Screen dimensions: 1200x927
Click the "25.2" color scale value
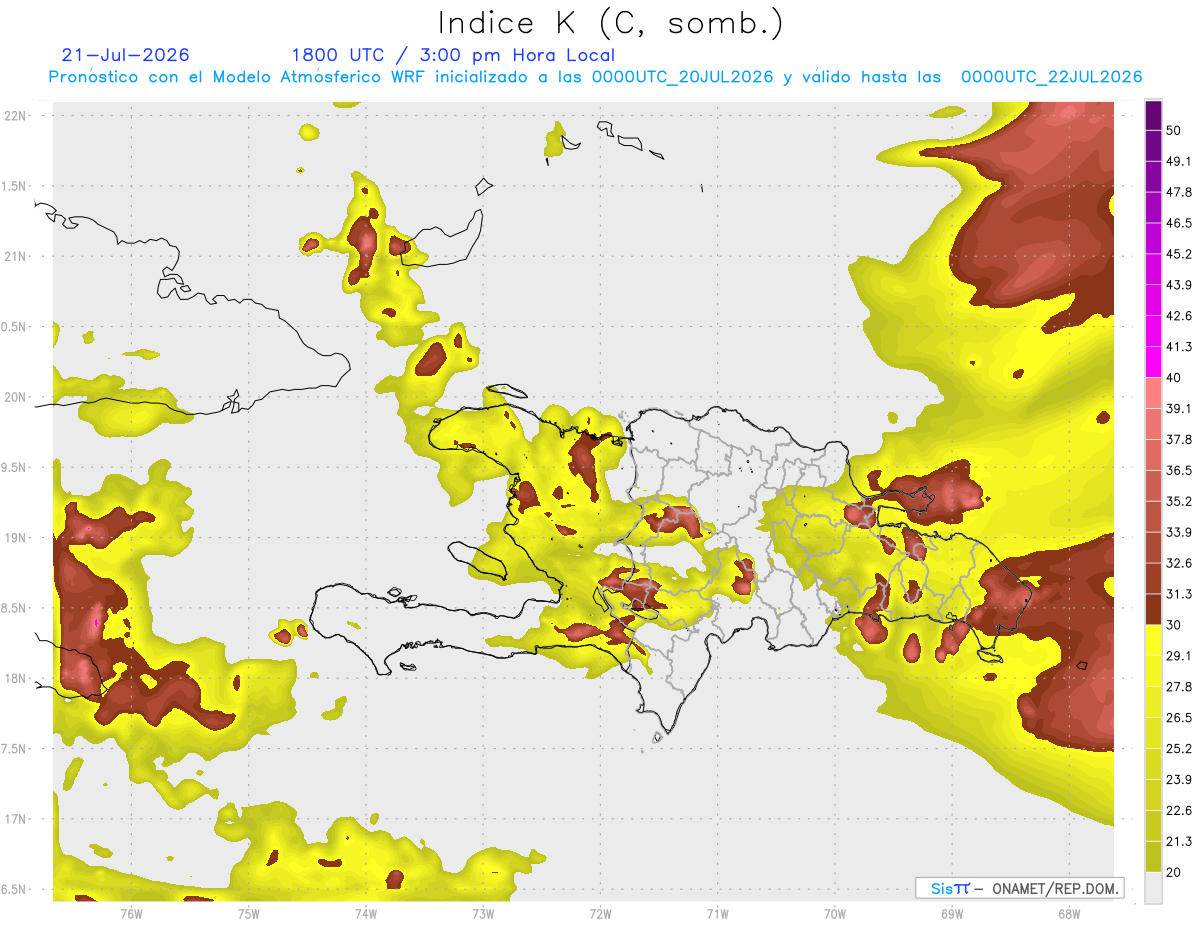(x=1179, y=748)
